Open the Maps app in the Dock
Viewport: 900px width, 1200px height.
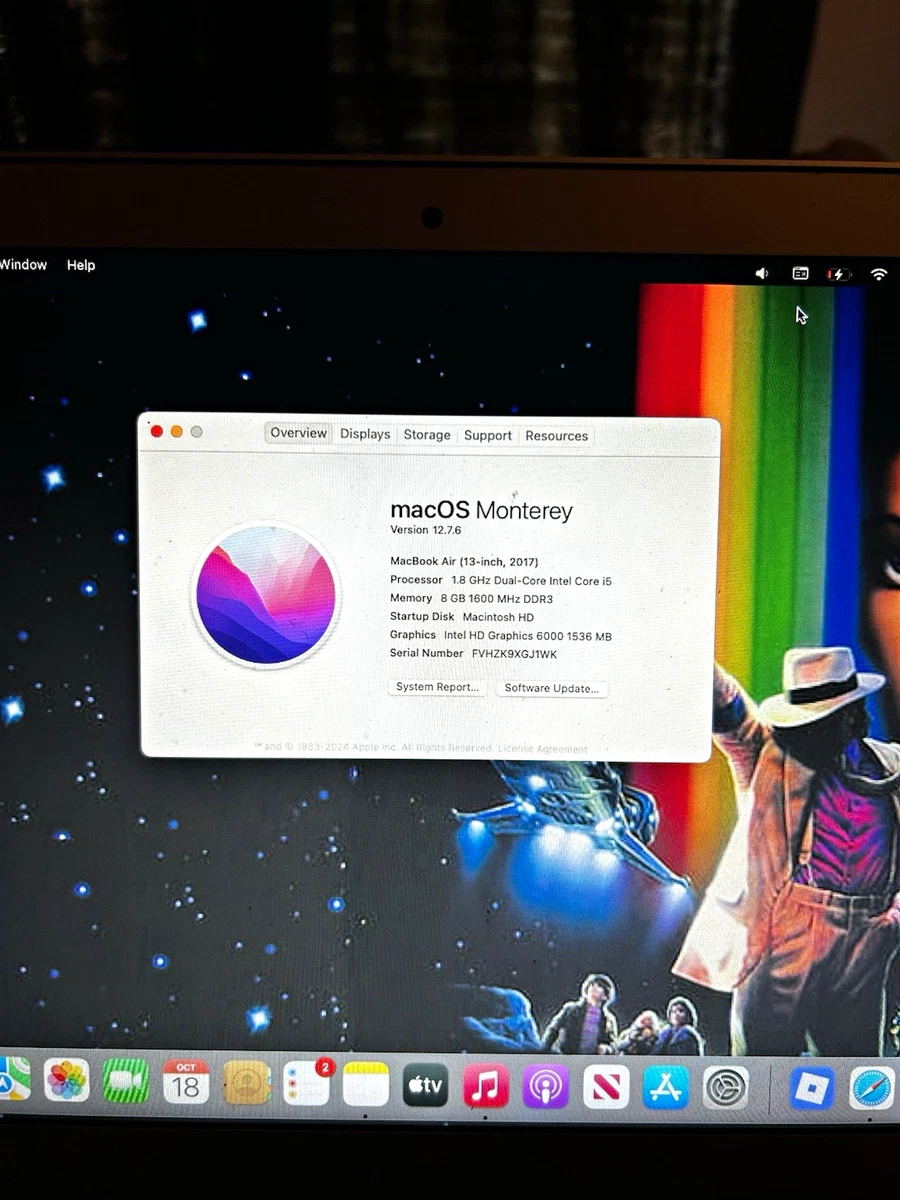pos(14,1080)
